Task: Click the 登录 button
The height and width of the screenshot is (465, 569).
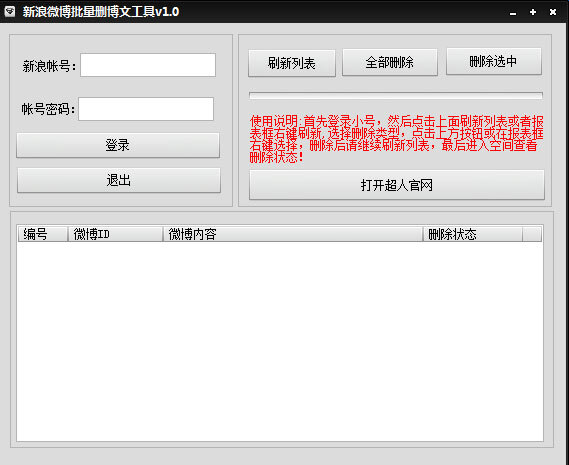Action: pyautogui.click(x=118, y=145)
